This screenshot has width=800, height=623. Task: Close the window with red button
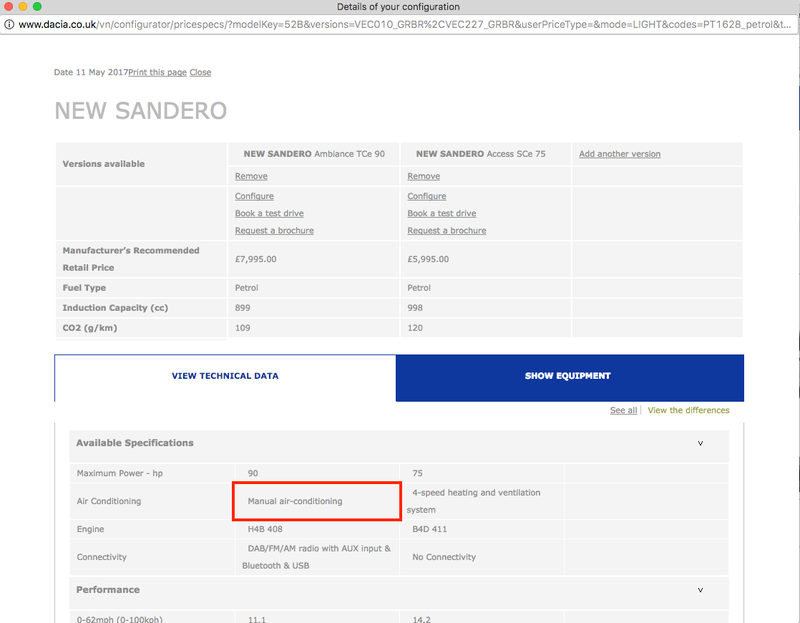pos(9,7)
